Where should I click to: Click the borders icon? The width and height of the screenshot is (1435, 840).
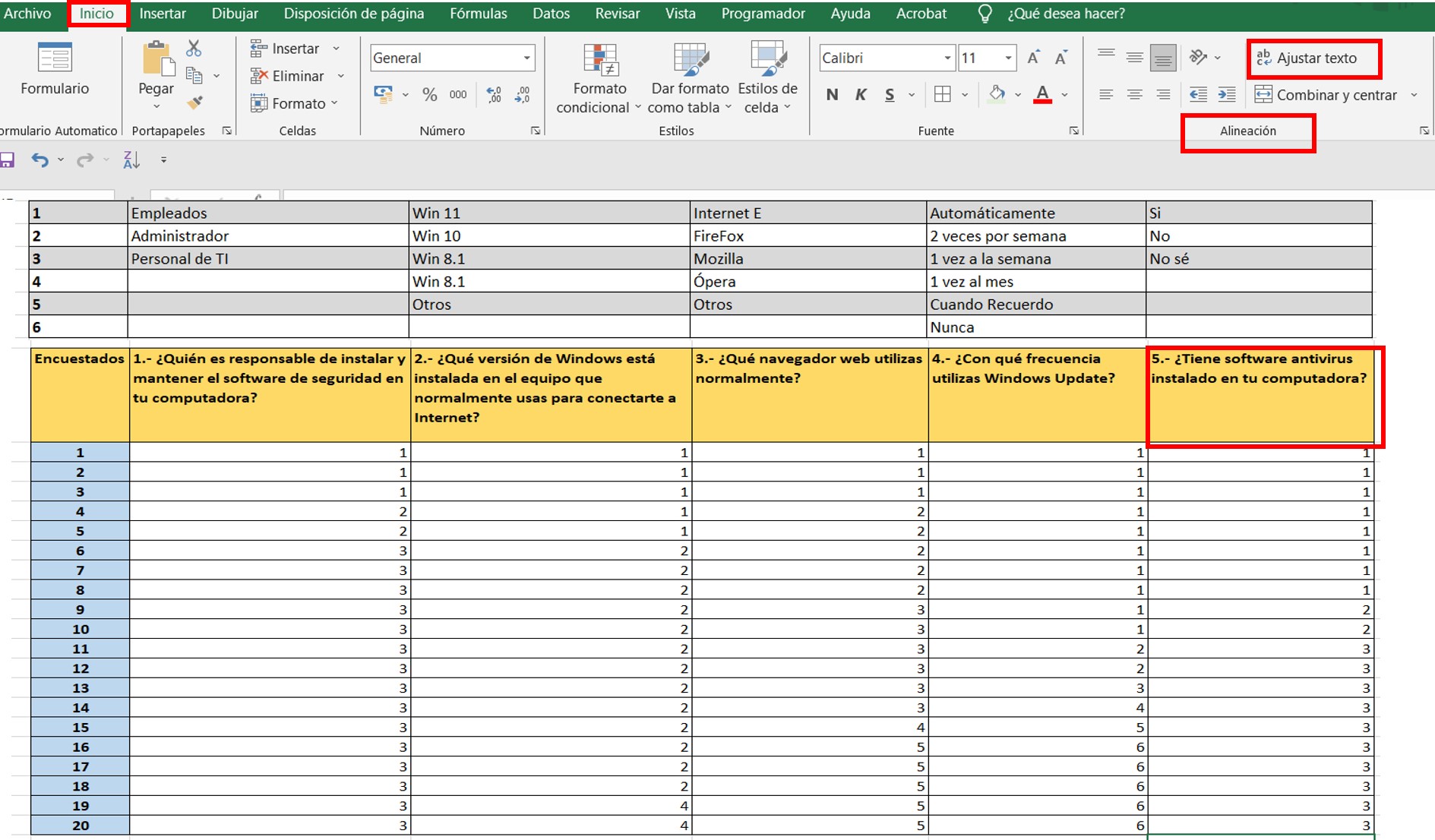[x=943, y=94]
